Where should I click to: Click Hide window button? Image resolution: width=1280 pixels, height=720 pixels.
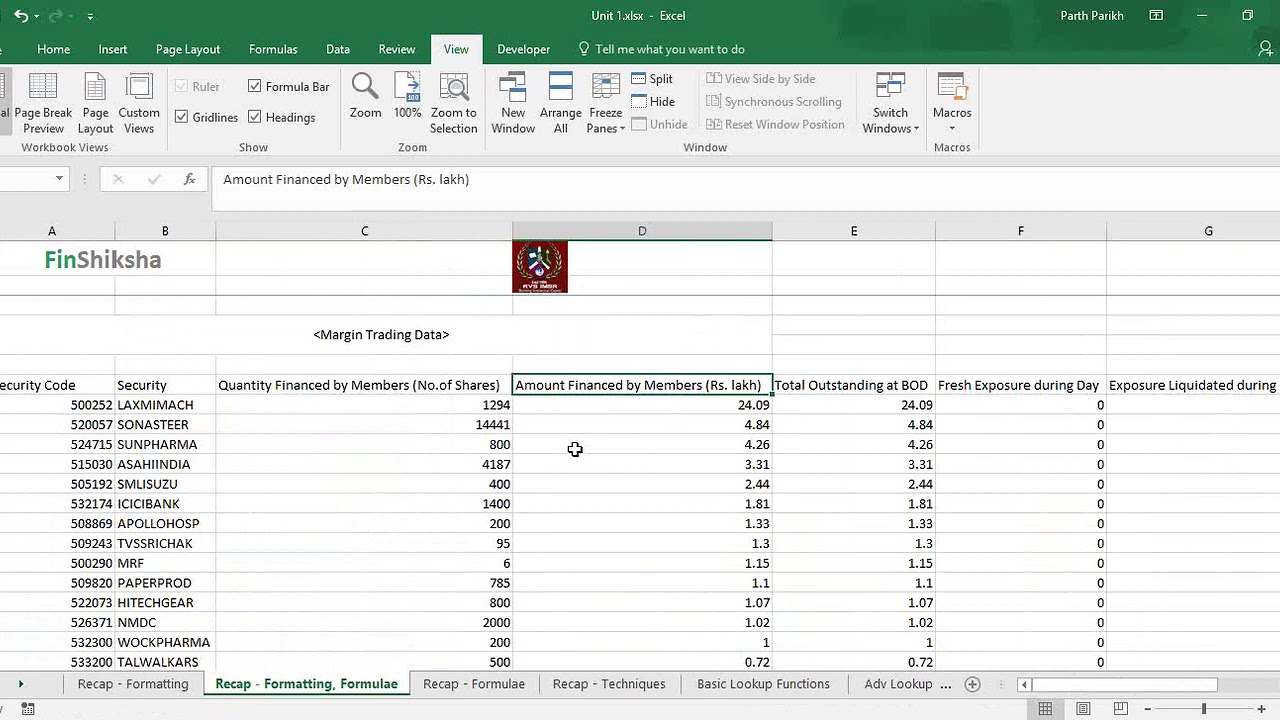653,102
